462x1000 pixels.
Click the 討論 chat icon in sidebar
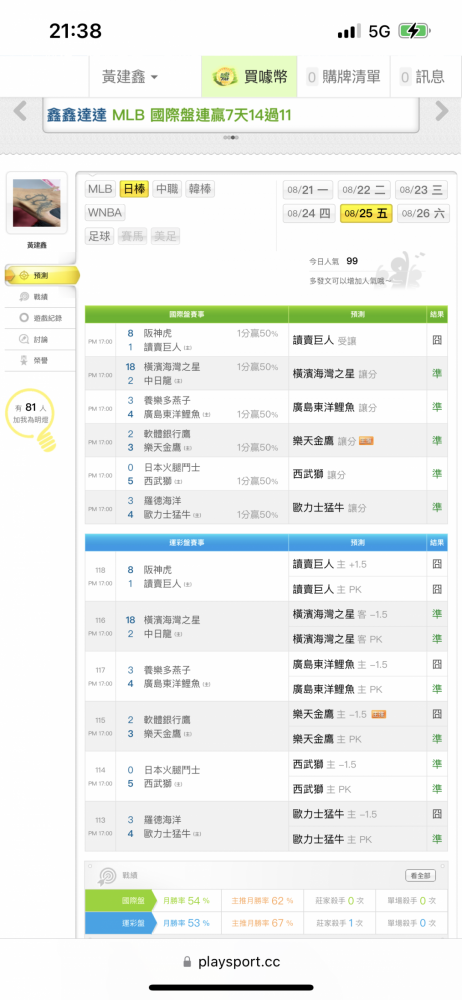pyautogui.click(x=24, y=339)
